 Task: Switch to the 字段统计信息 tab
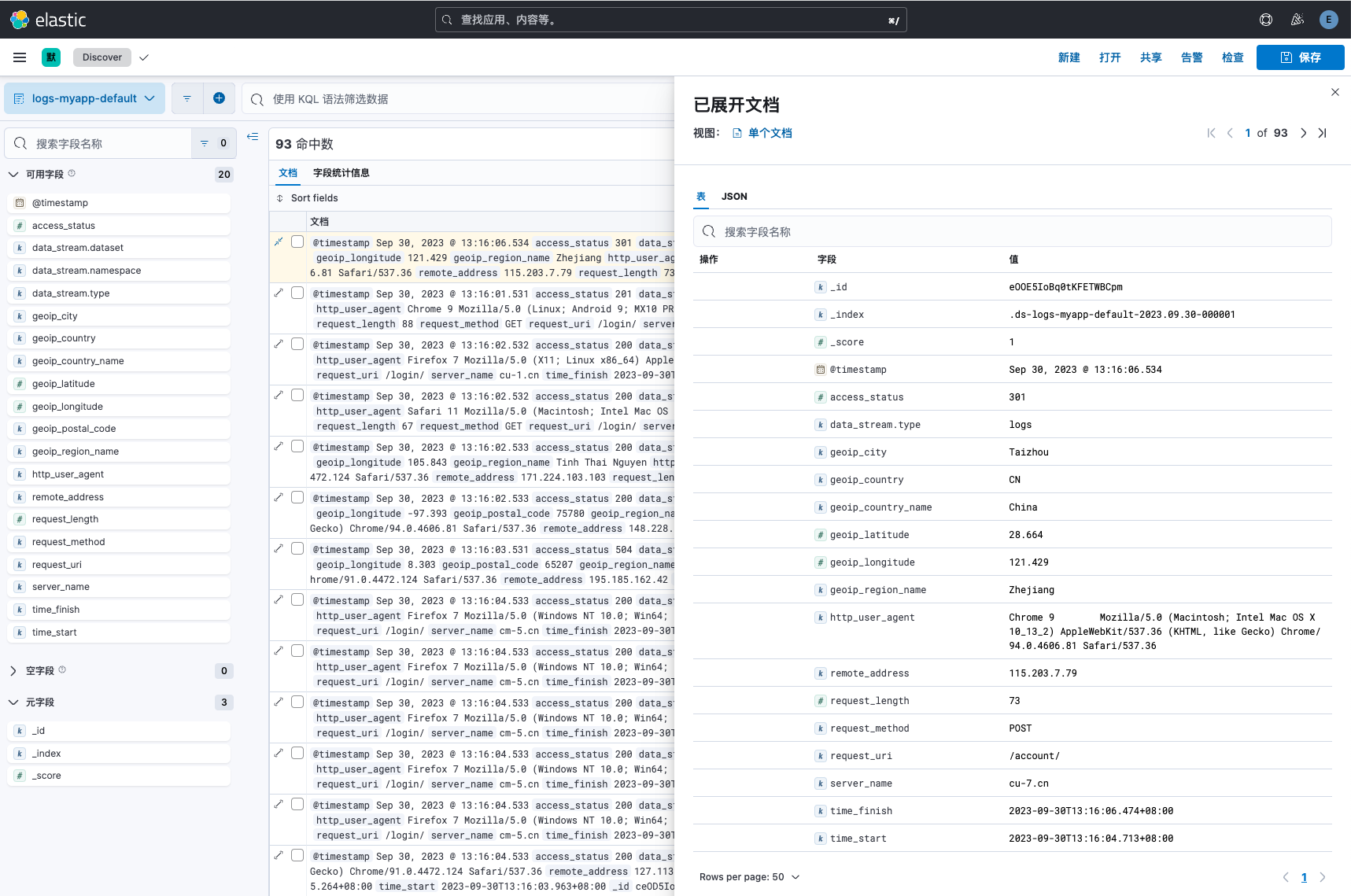(341, 173)
